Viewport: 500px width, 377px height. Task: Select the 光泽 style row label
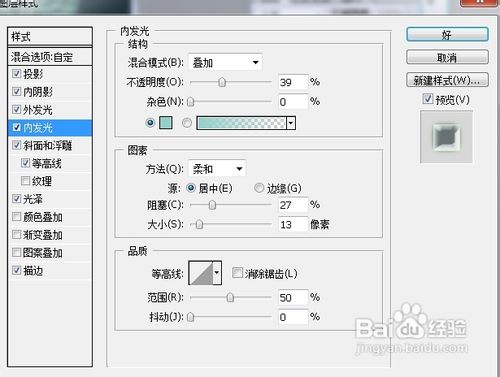33,199
